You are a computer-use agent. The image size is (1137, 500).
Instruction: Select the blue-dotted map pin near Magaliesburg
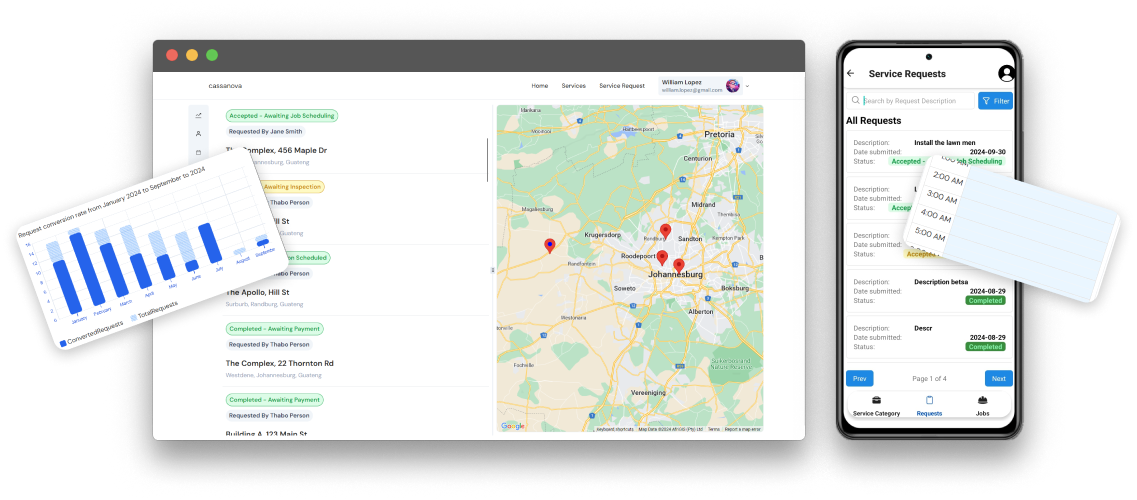pos(550,246)
